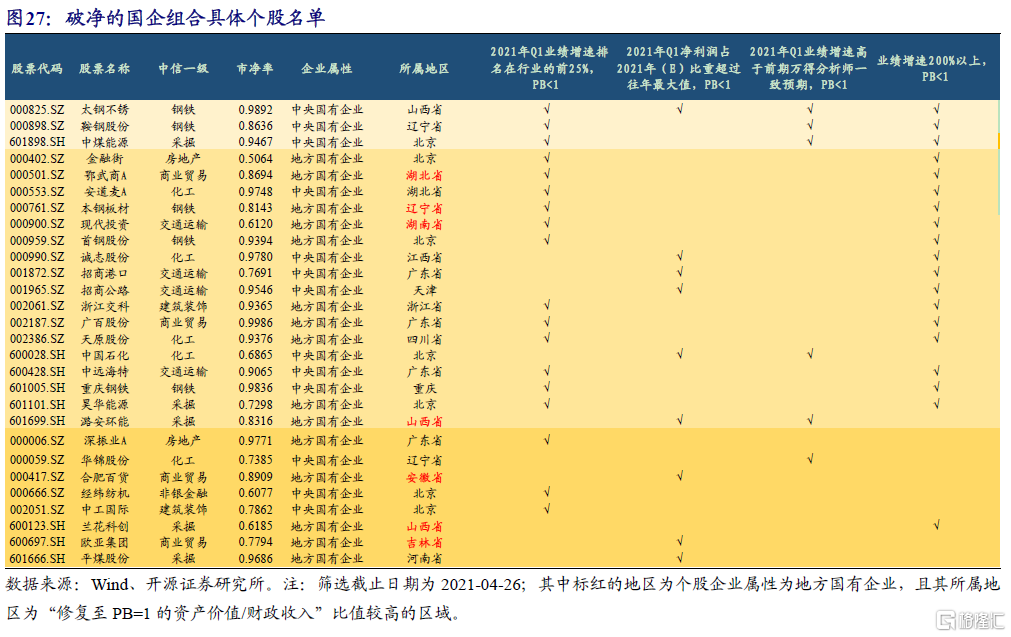
Task: Click stock name 诚志股份
Action: pyautogui.click(x=104, y=257)
